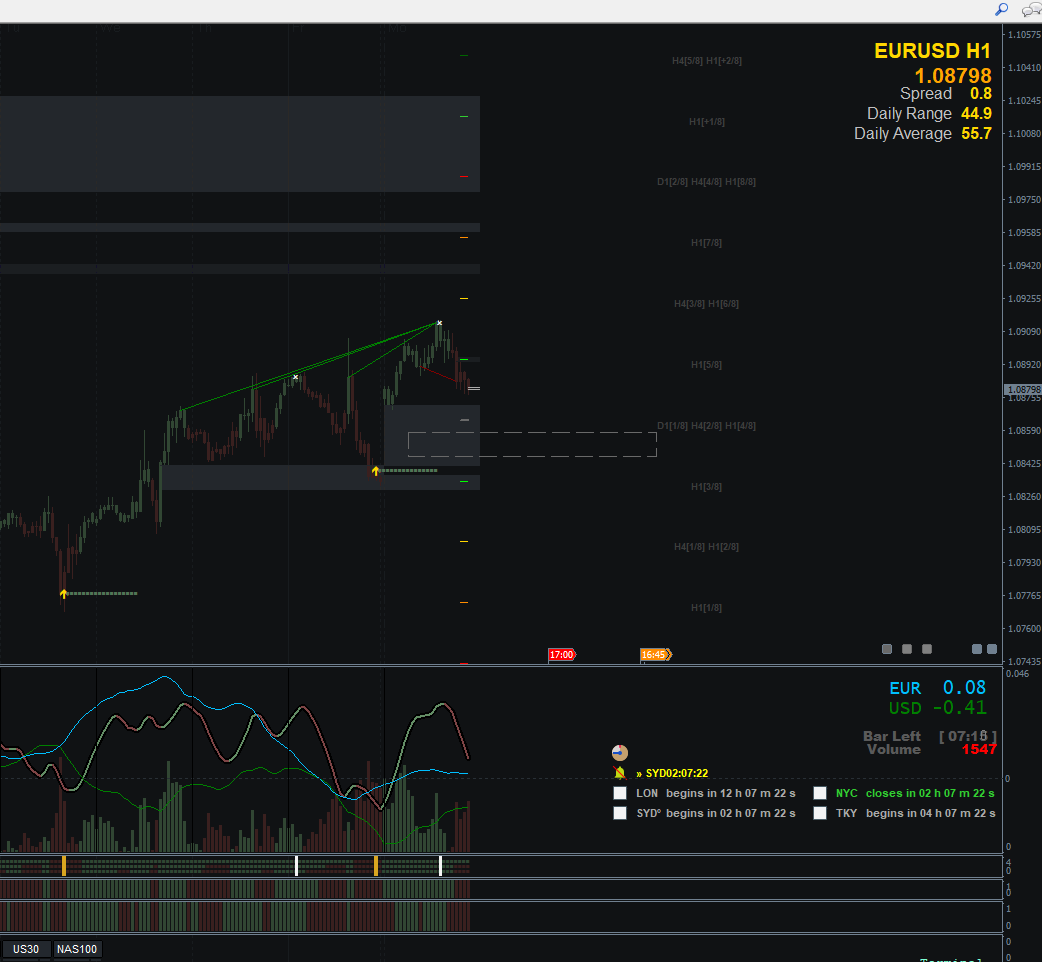Open the search magnifier icon
The width and height of the screenshot is (1042, 962).
coord(1001,9)
